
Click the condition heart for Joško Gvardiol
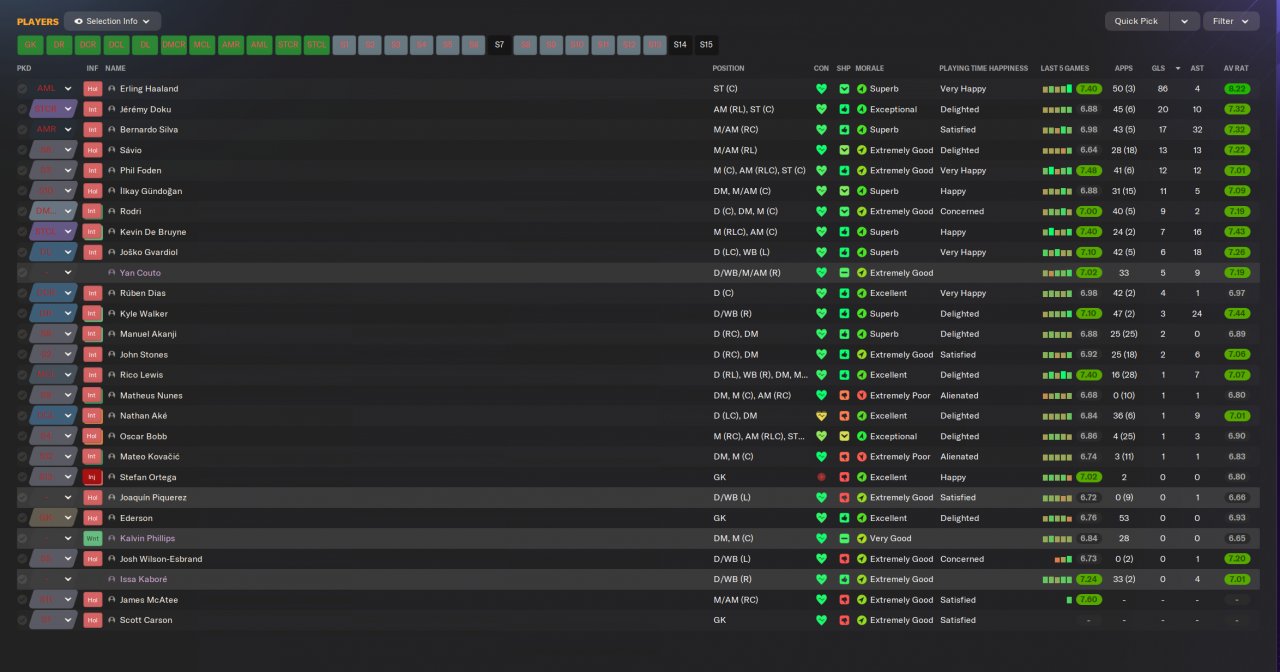[x=822, y=252]
